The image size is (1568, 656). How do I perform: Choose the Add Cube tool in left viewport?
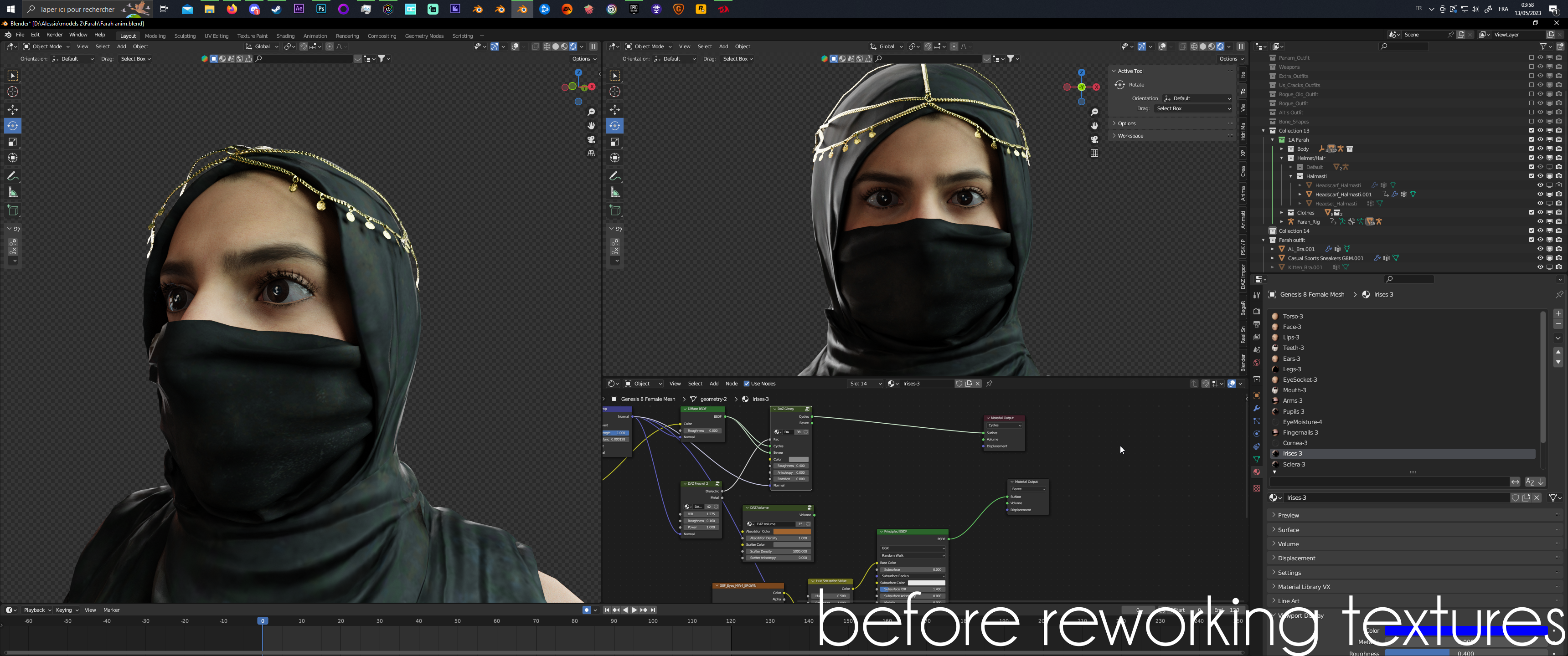[13, 210]
